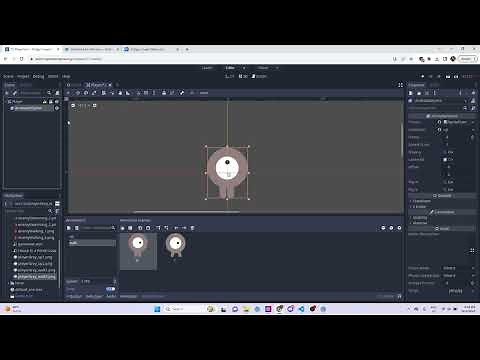Expand the Transform section

[x=422, y=201]
